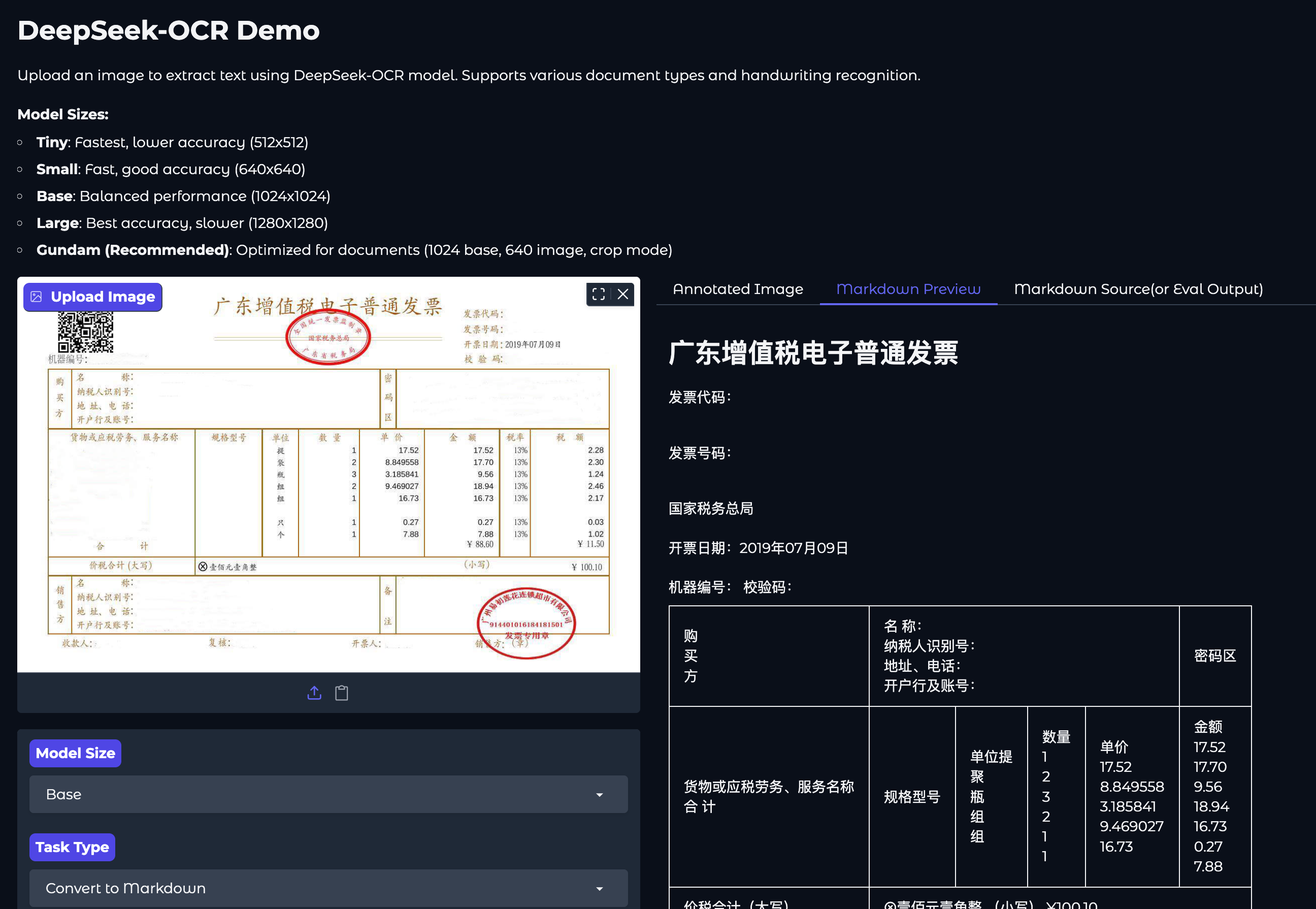
Task: Open Task Type dropdown arrow
Action: [x=599, y=889]
